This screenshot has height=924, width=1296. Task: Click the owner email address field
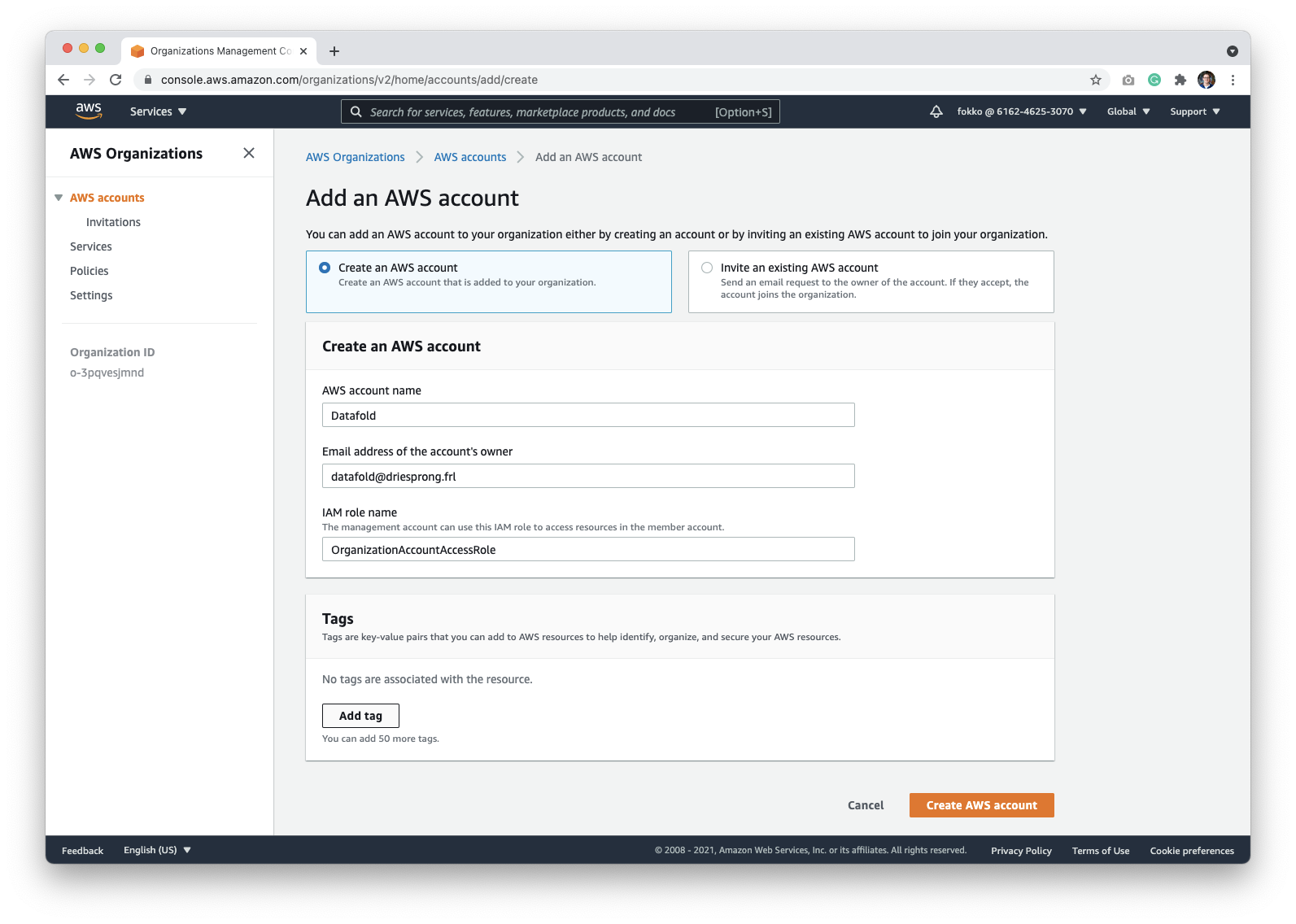[588, 476]
